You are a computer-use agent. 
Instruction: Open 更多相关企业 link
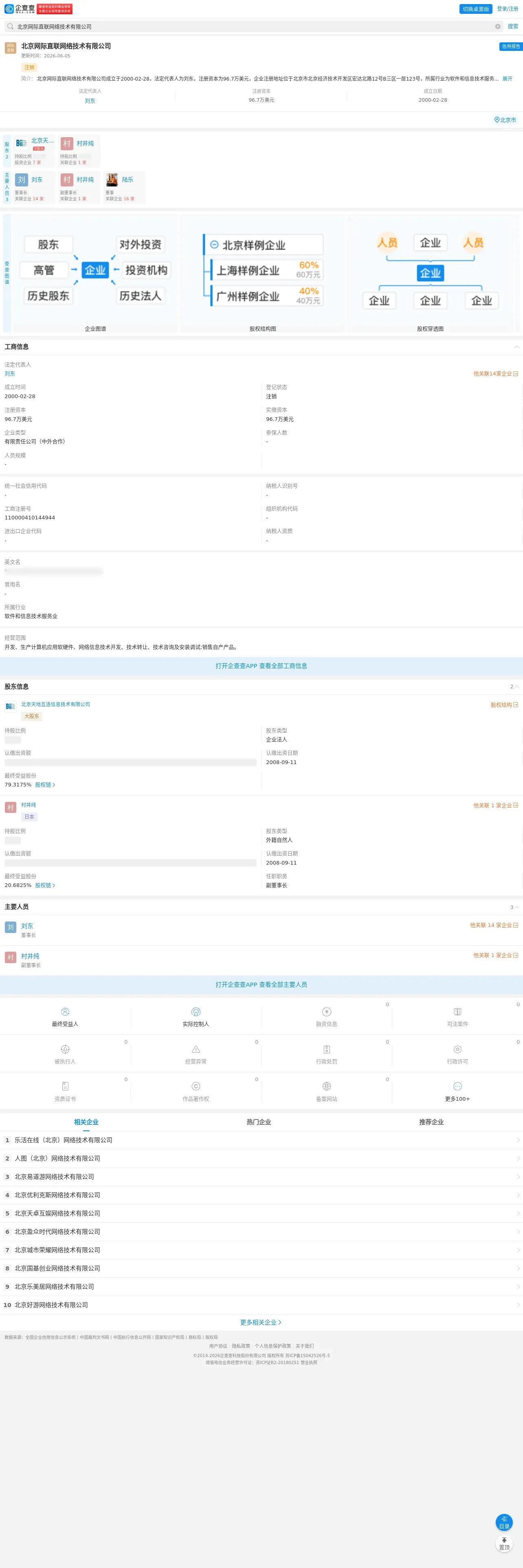(x=261, y=1322)
